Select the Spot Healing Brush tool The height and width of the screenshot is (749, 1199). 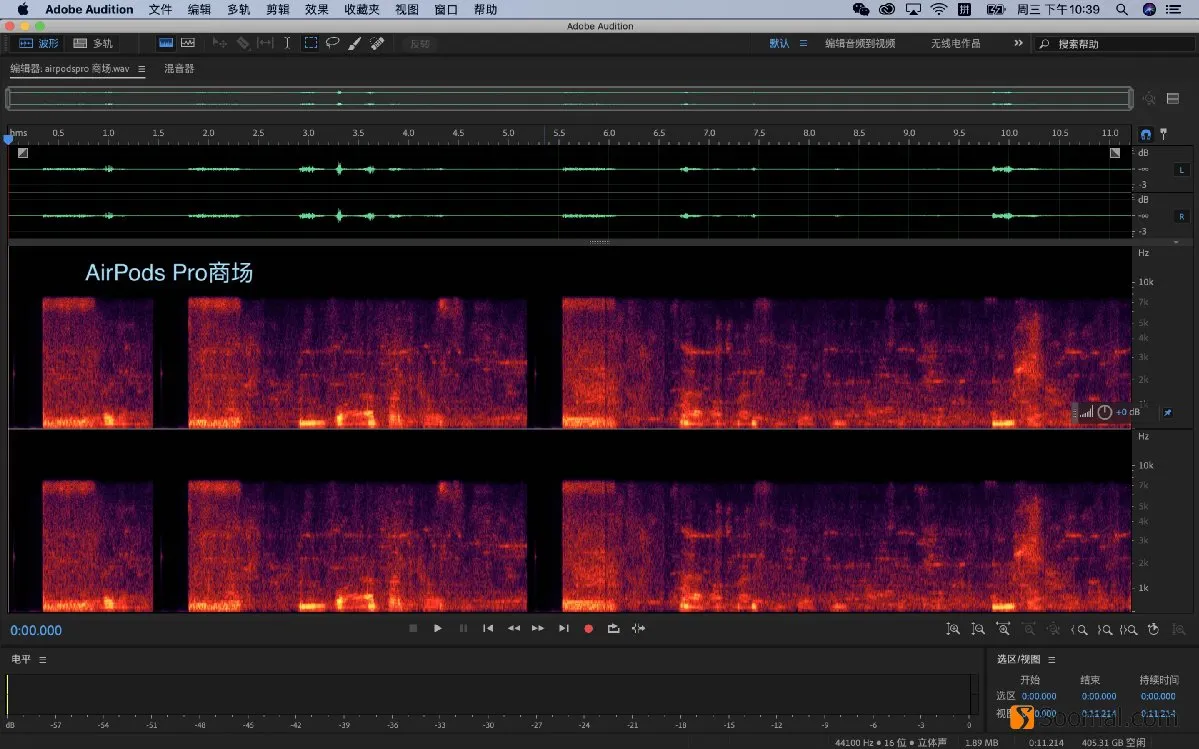point(377,44)
